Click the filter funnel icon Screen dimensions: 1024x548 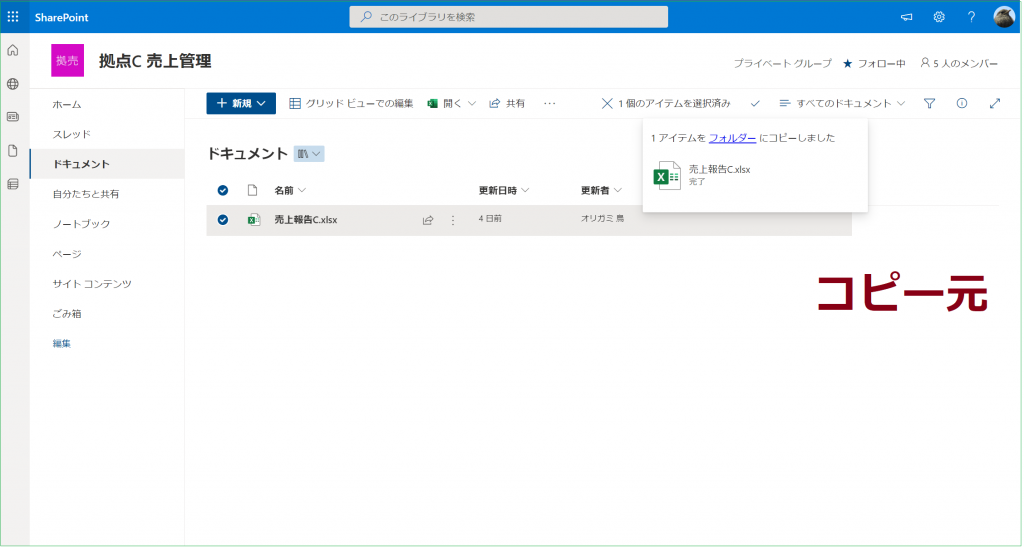pos(929,103)
